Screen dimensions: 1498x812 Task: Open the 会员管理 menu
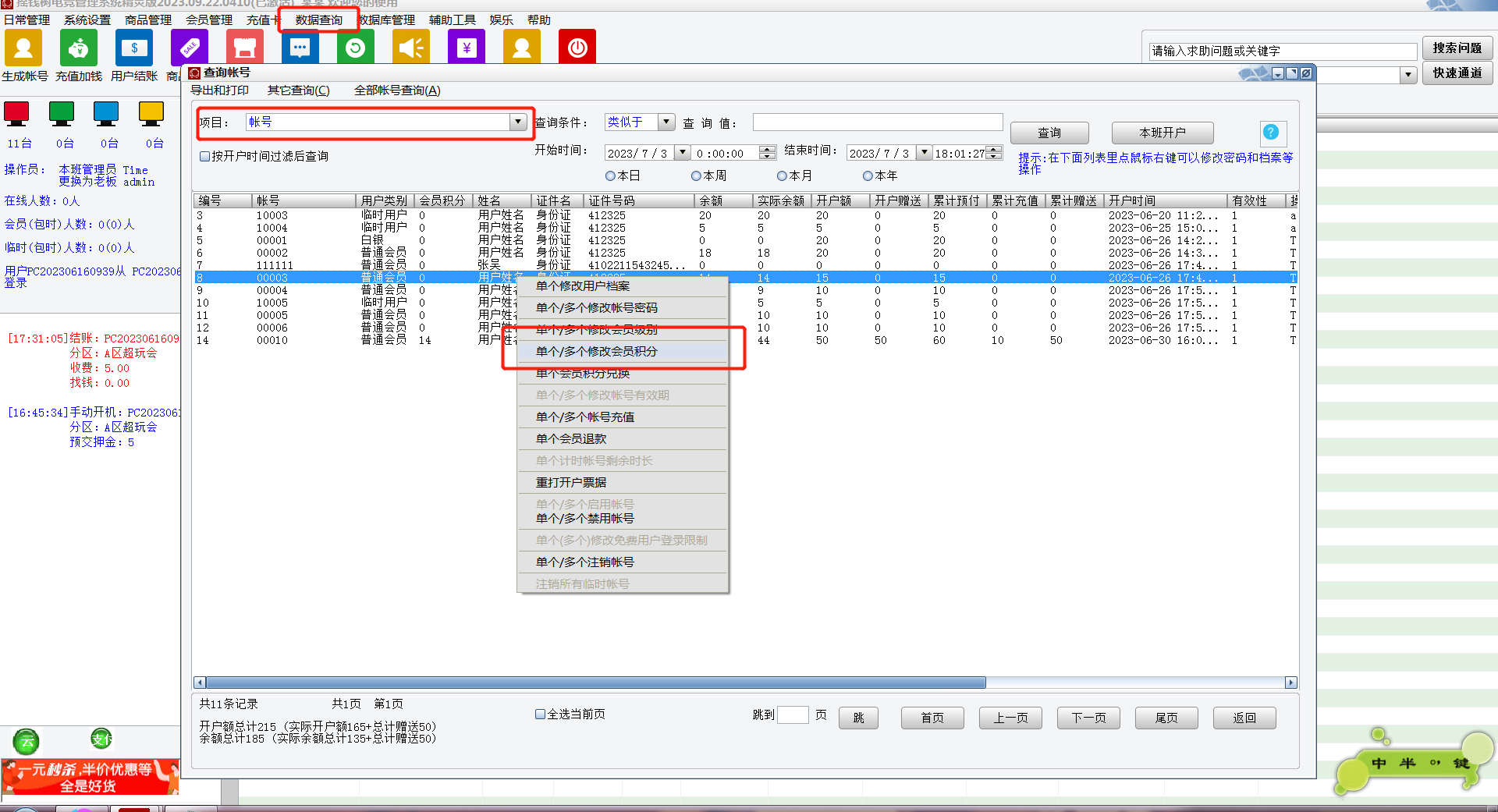point(208,20)
